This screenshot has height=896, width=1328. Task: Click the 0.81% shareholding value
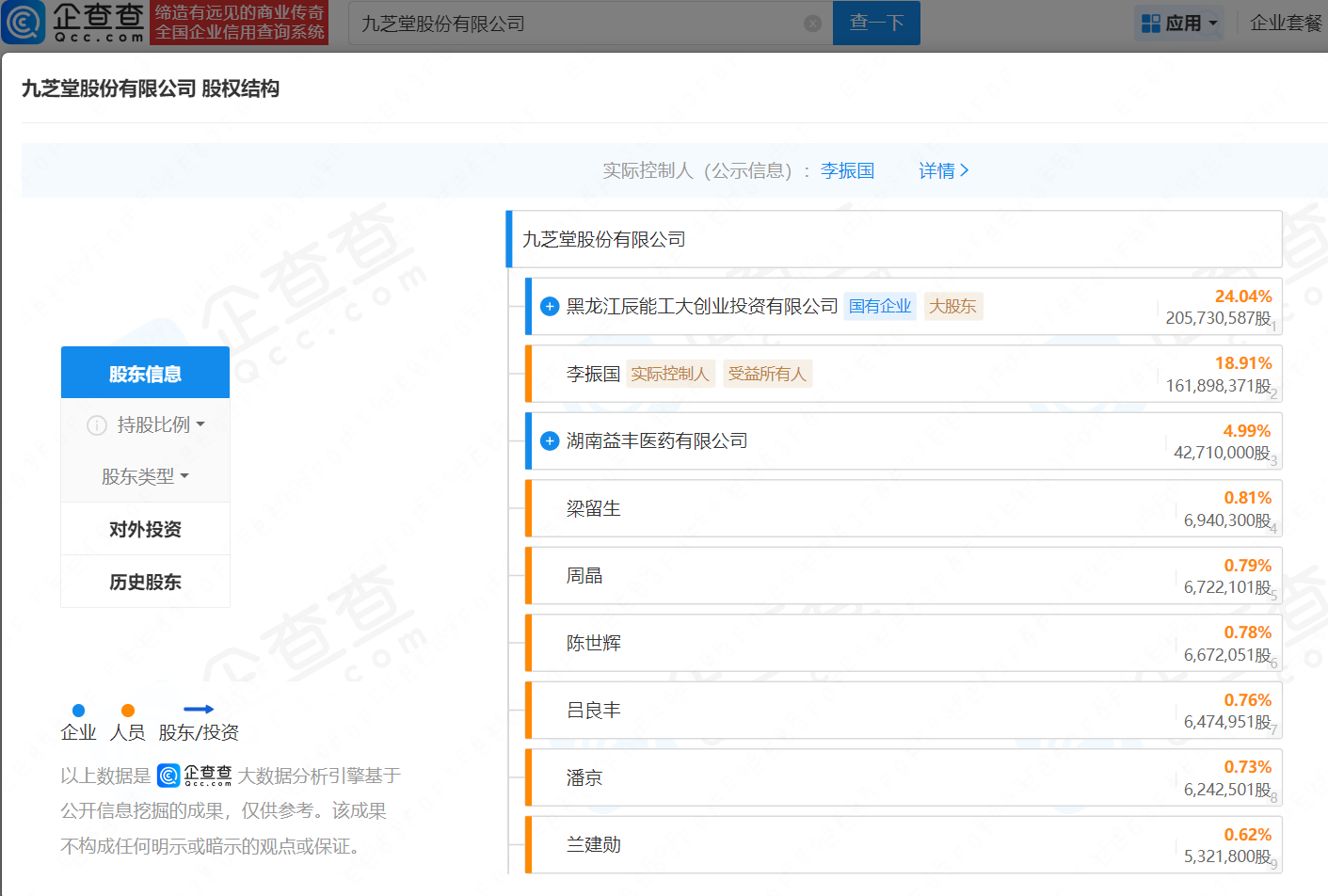1247,498
